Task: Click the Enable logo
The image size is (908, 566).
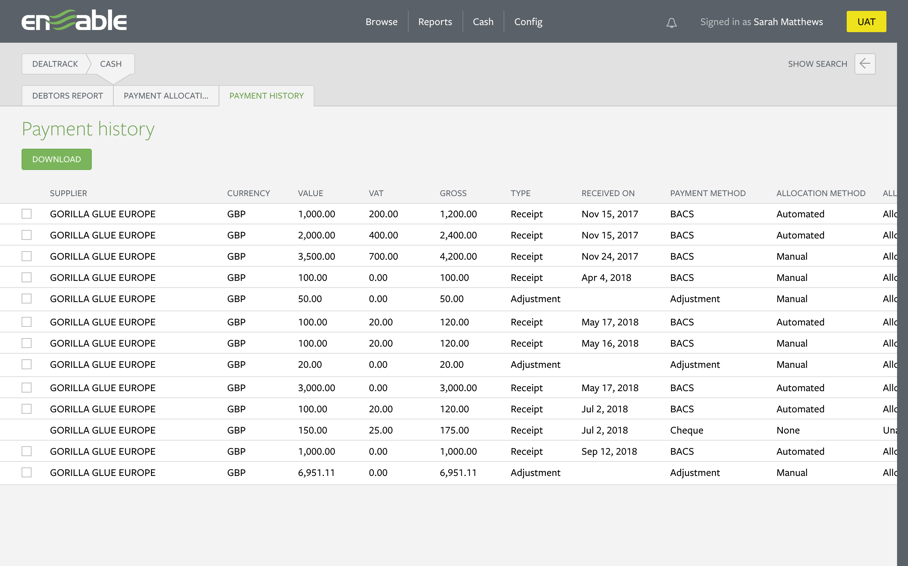Action: 74,21
